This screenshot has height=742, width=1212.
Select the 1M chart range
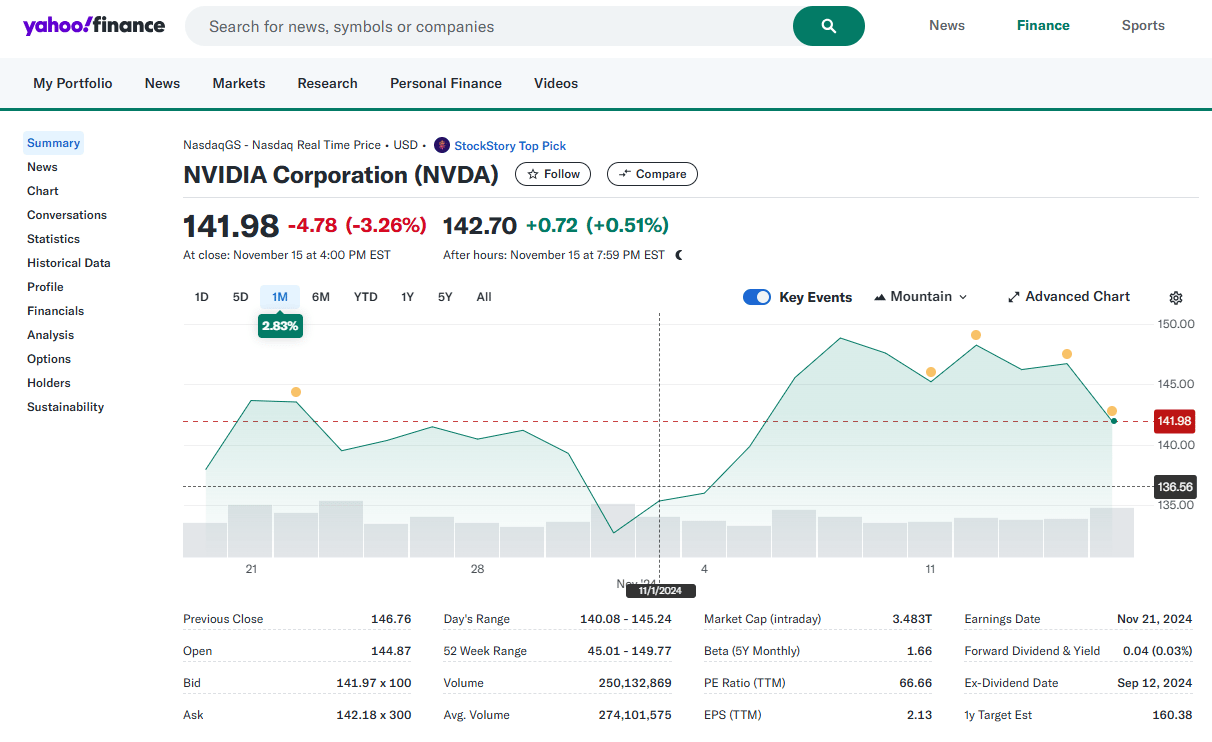tap(280, 297)
